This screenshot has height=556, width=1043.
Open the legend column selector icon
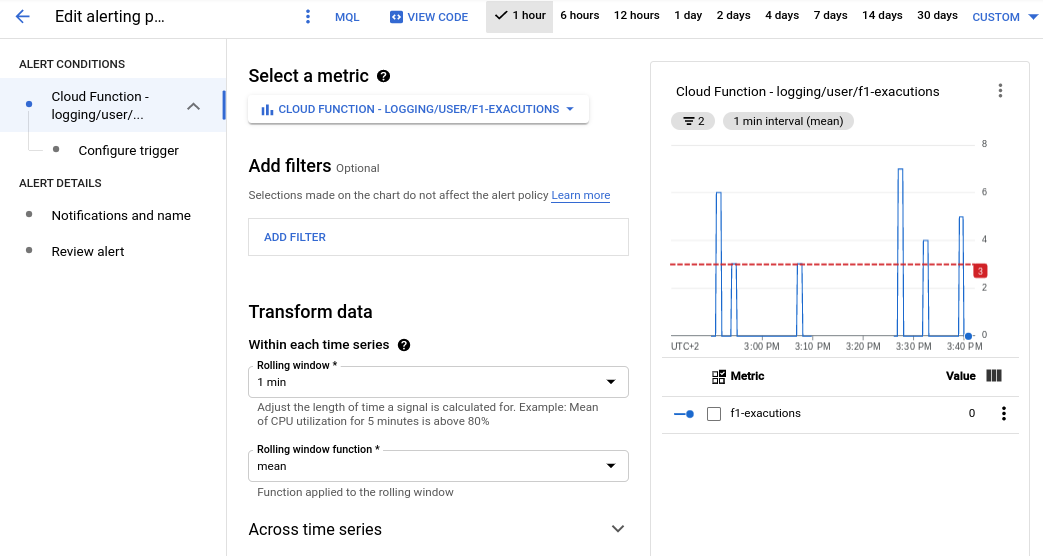[x=994, y=376]
